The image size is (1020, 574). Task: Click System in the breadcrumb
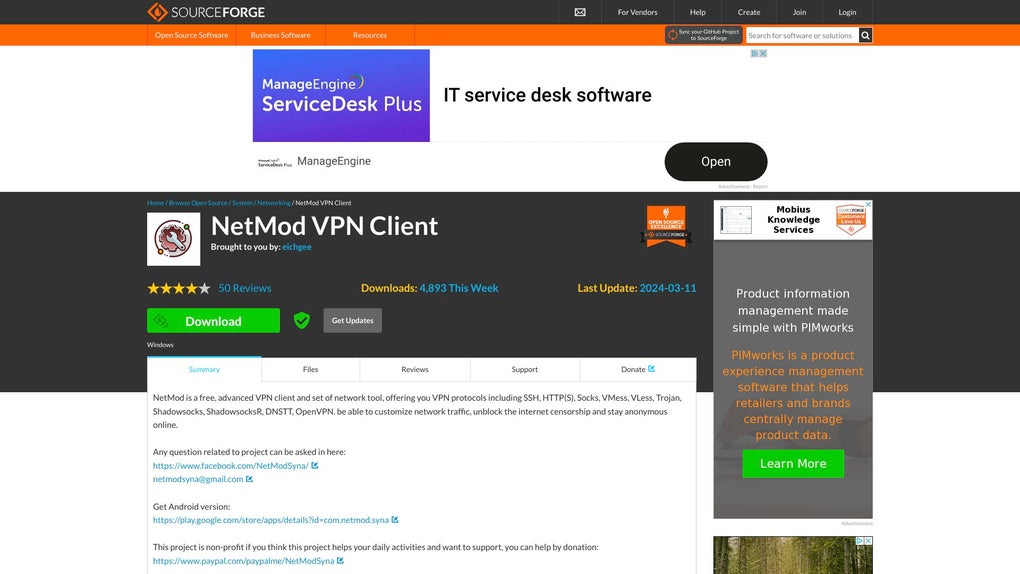[242, 203]
